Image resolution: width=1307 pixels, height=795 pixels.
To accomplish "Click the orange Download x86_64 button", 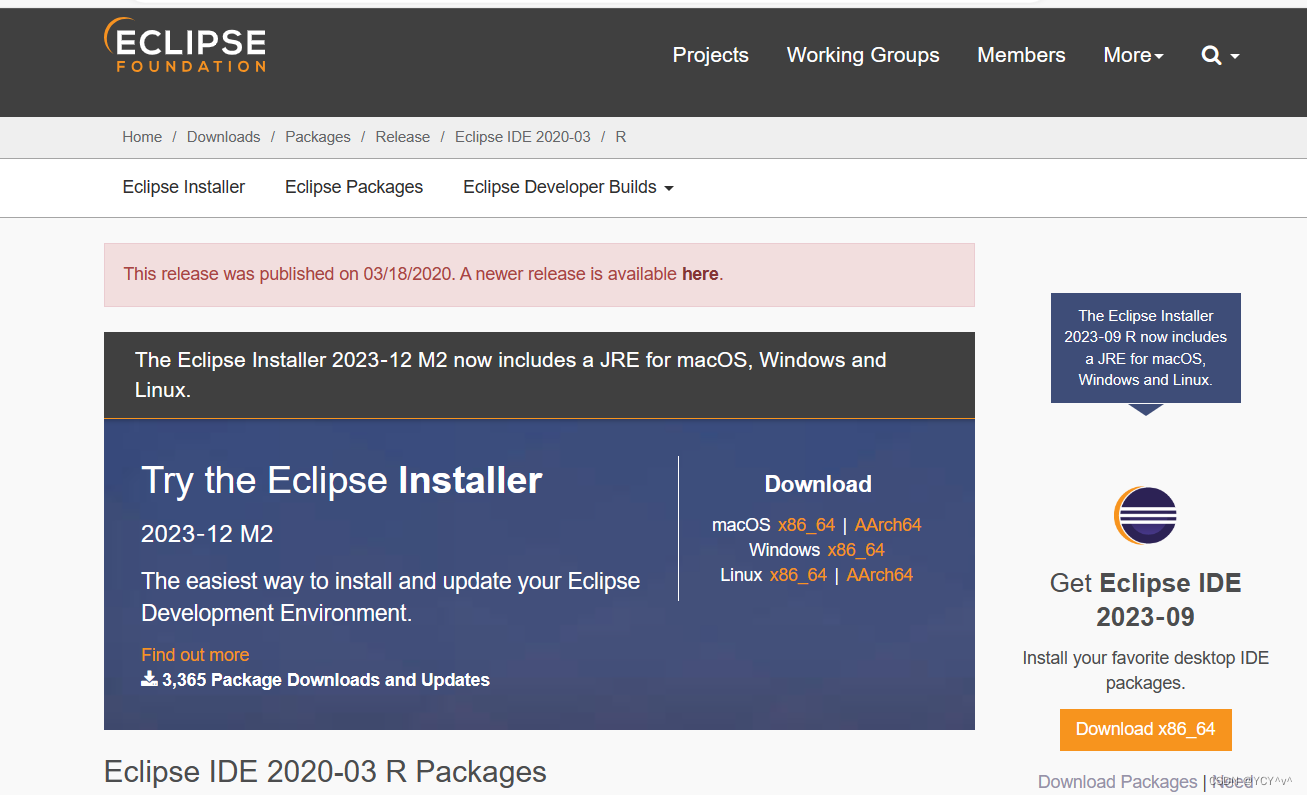I will [1145, 729].
